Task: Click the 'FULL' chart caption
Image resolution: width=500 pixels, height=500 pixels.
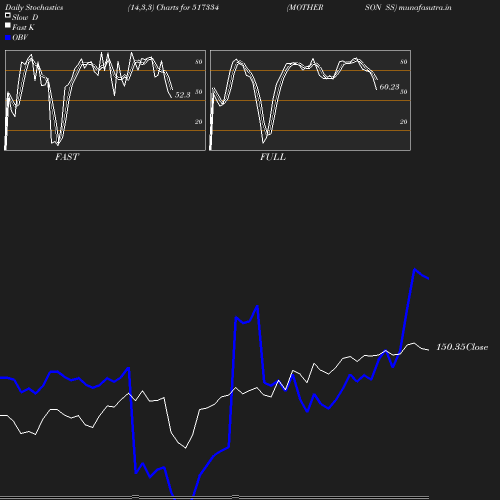Action: (273, 157)
